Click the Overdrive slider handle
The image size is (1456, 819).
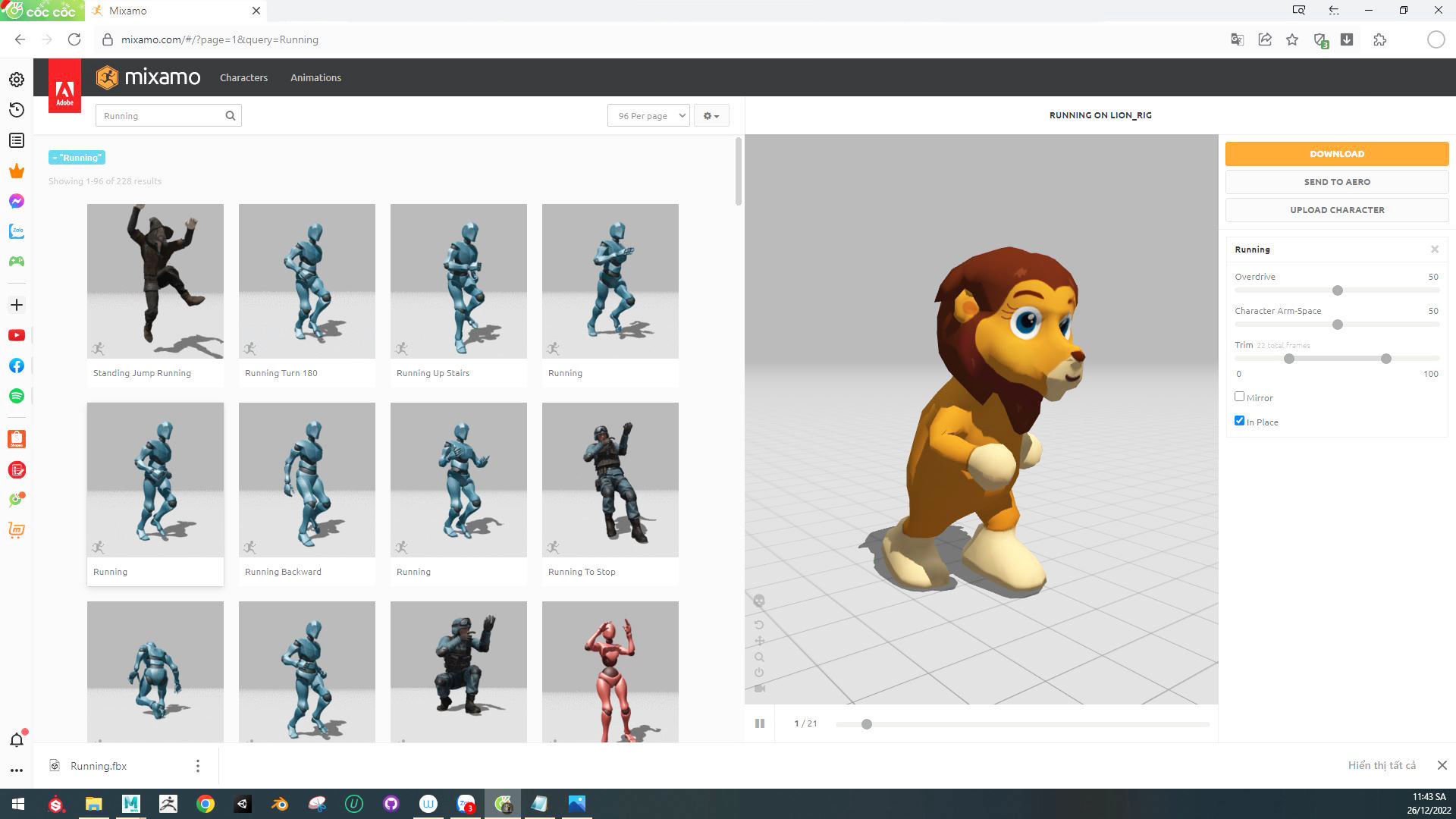point(1338,290)
